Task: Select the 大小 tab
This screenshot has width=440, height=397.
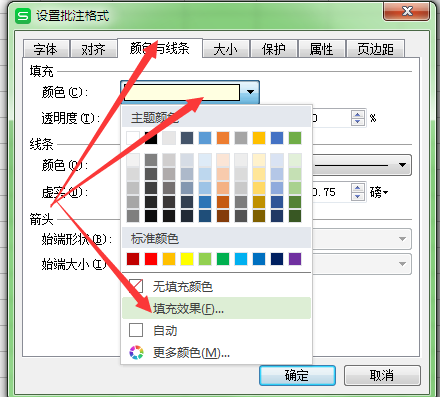Action: pyautogui.click(x=226, y=49)
